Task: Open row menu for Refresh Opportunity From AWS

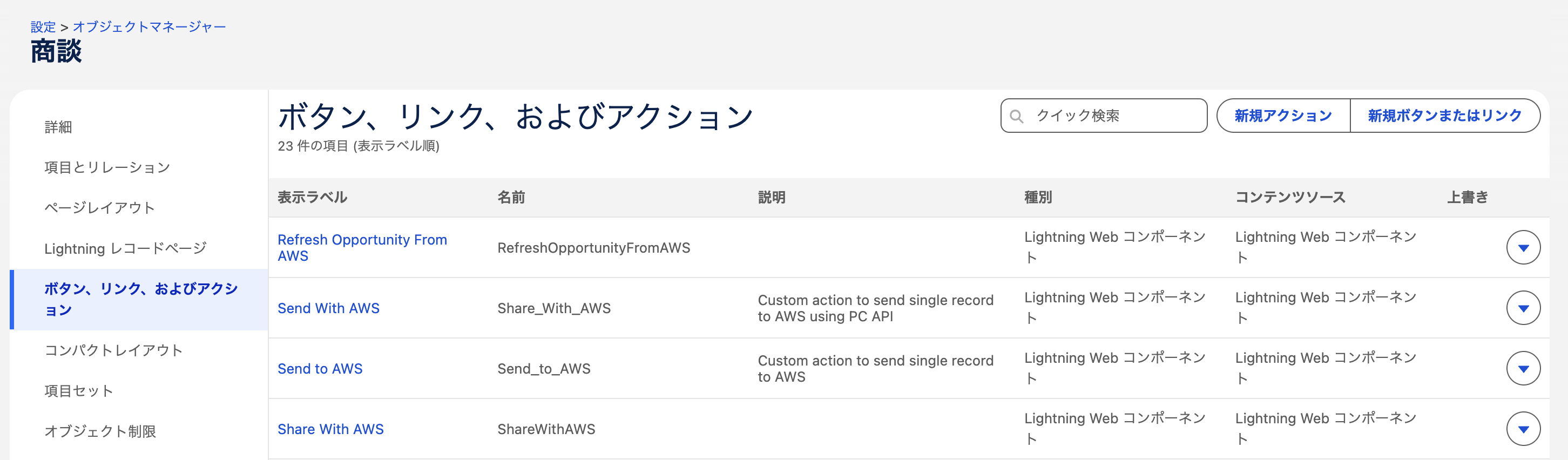Action: (x=1522, y=248)
